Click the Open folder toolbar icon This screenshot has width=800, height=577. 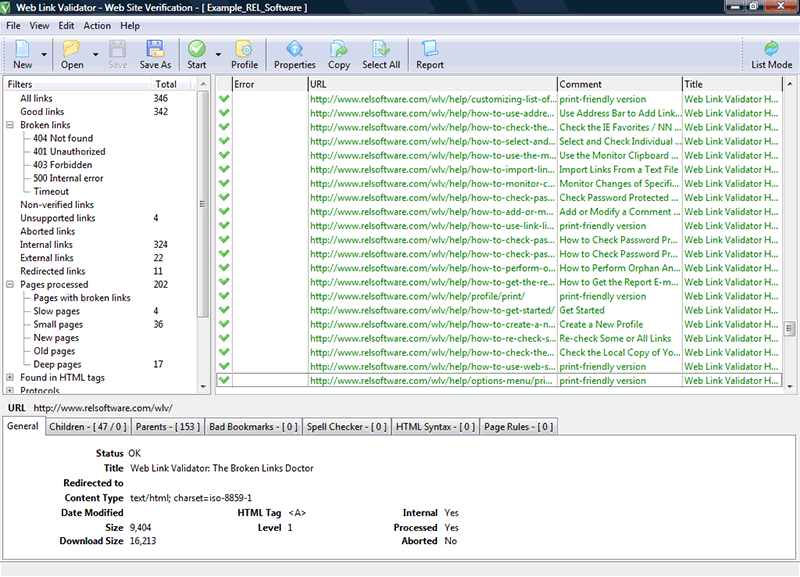72,48
